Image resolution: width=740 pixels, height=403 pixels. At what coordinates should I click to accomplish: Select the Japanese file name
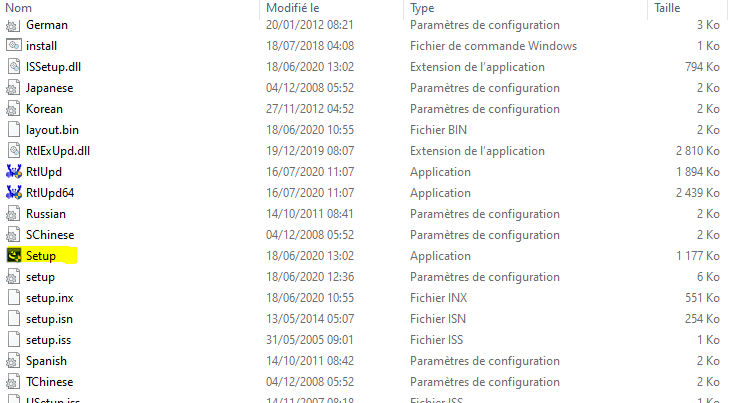[49, 88]
